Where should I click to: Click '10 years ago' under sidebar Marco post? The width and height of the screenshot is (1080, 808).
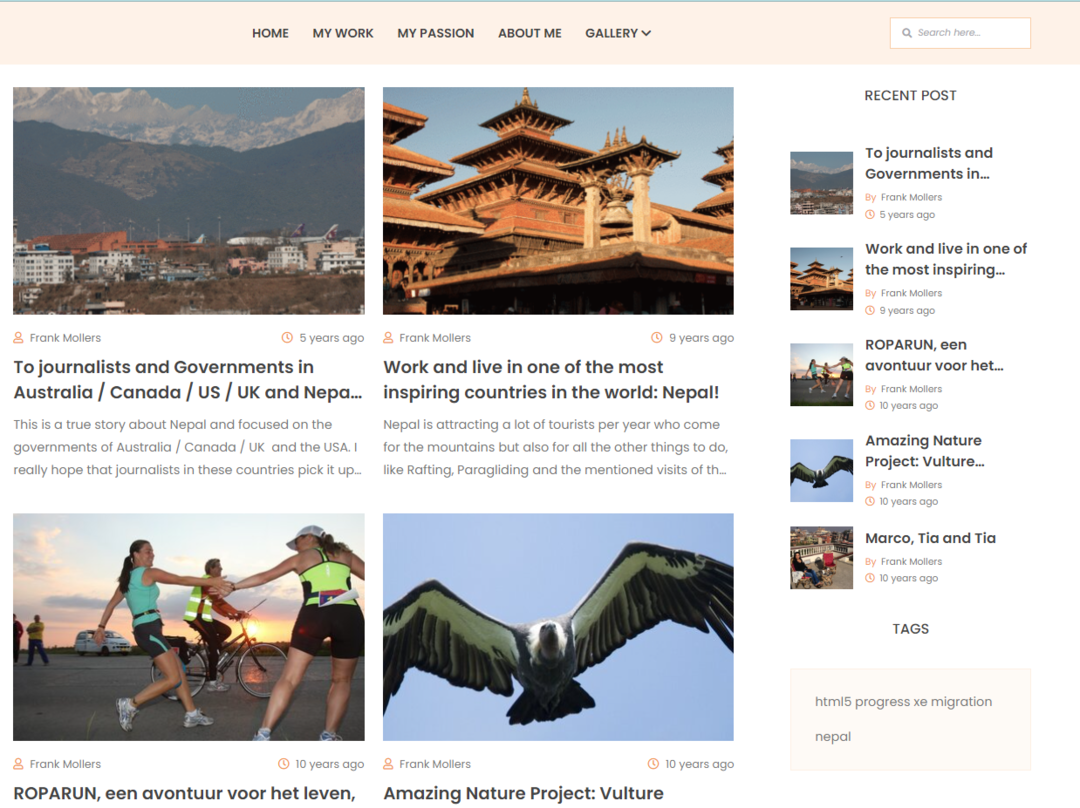point(908,579)
